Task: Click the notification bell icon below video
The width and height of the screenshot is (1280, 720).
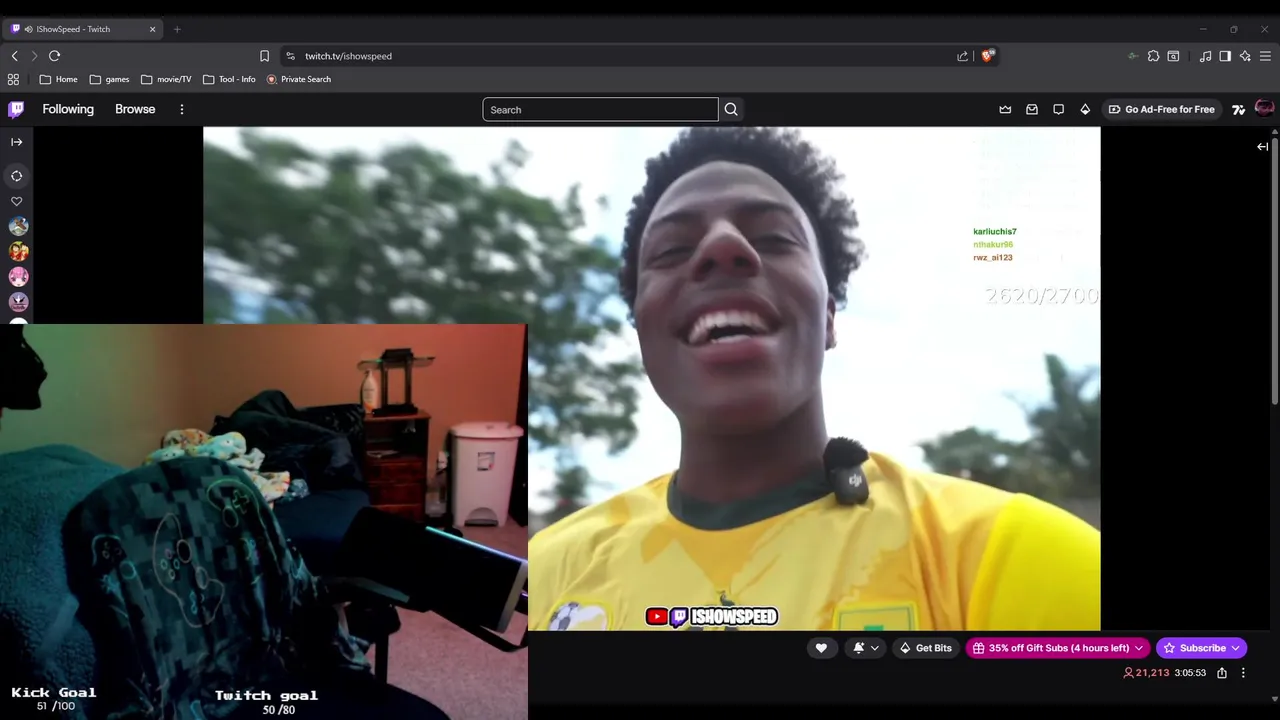Action: point(858,648)
